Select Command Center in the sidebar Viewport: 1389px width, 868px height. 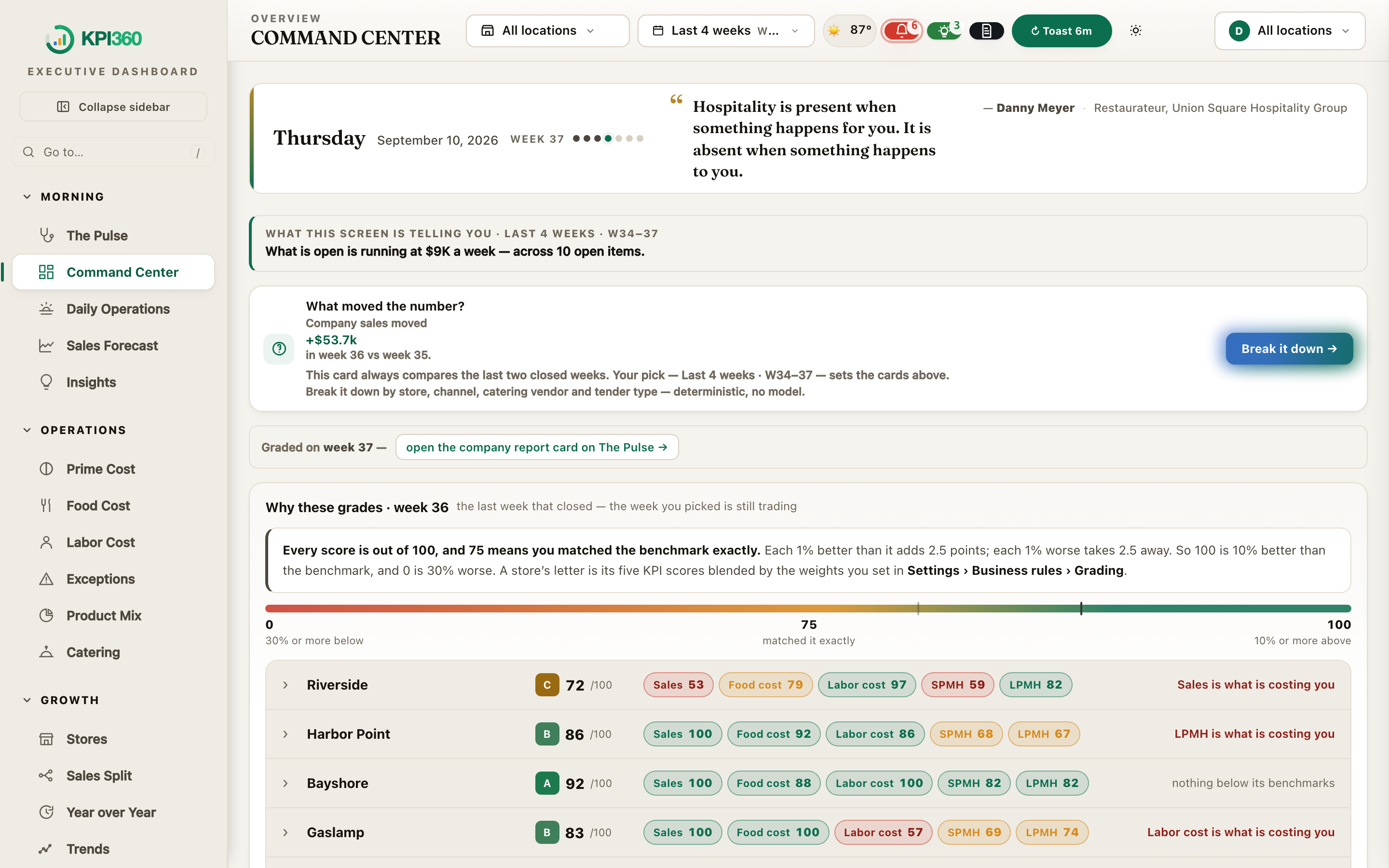pos(113,272)
